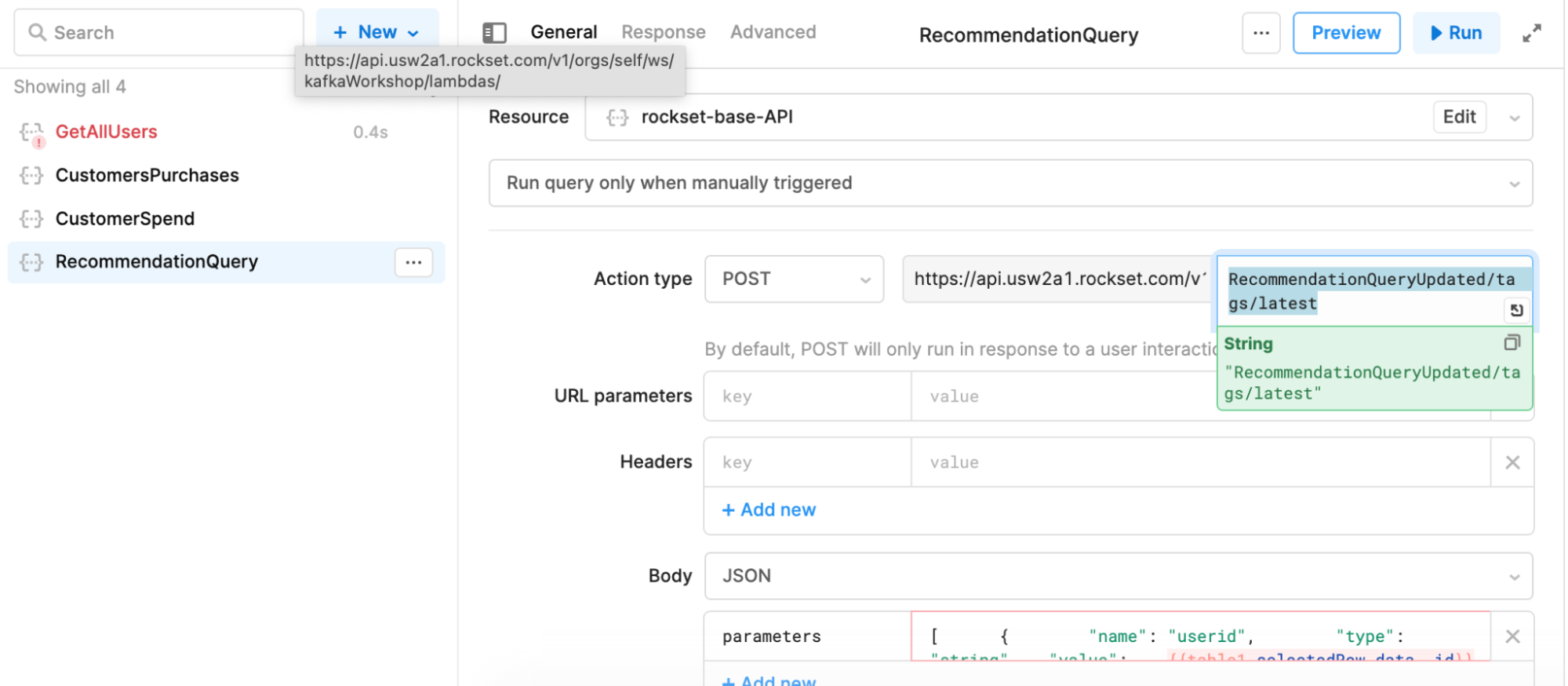Screen dimensions: 1568x686
Task: Remove the Headers key-value row
Action: click(1512, 462)
